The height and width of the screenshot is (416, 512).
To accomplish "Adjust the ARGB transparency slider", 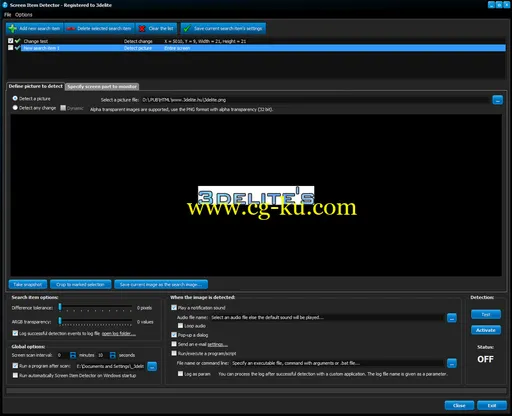I will click(x=60, y=321).
